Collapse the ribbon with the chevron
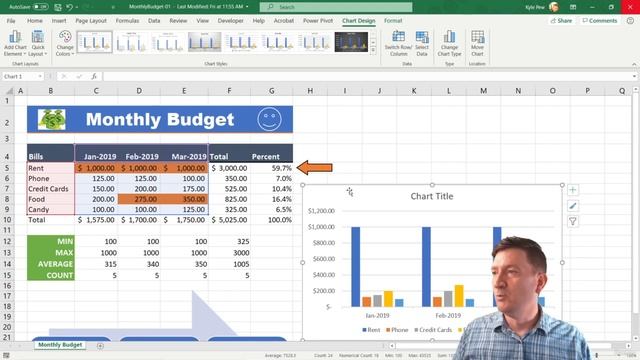The height and width of the screenshot is (360, 640). tap(634, 64)
